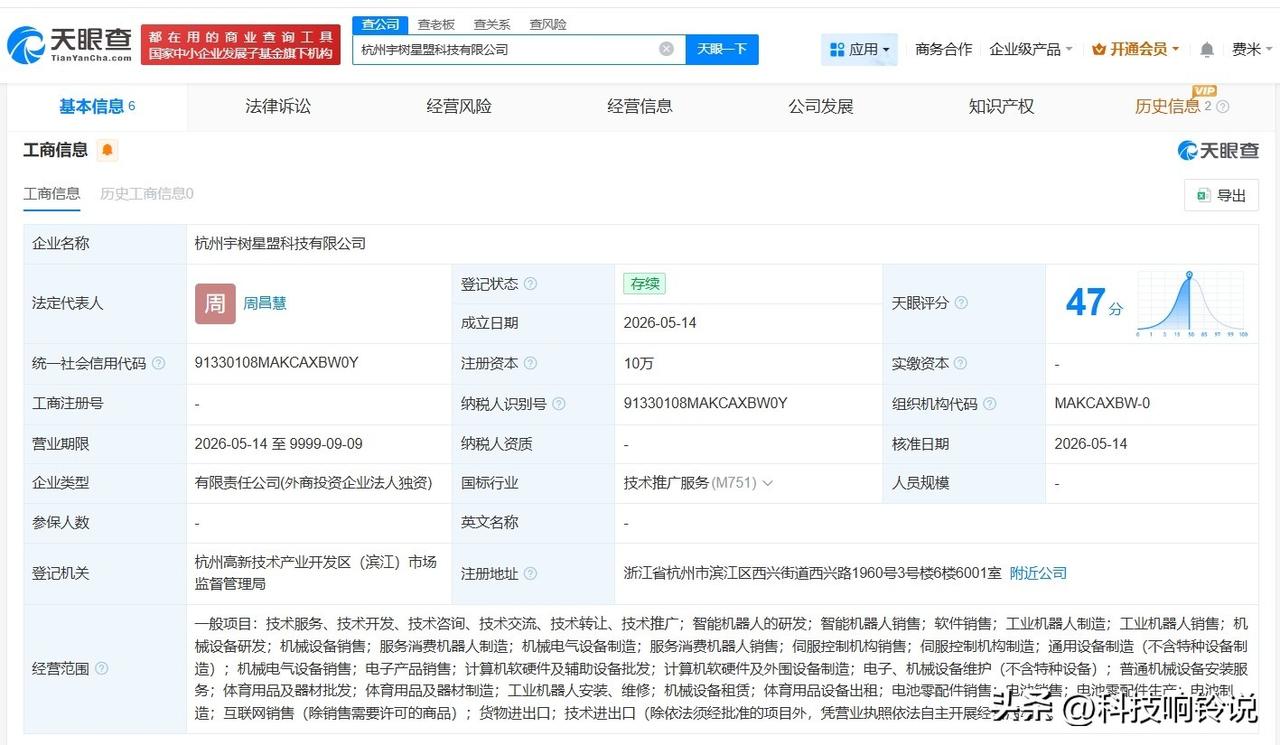Open the 知识产权 tab
This screenshot has width=1280, height=745.
1001,107
